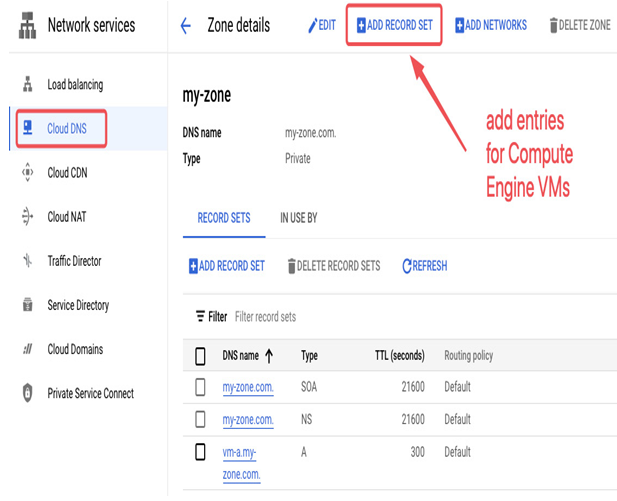
Task: Click Add Record Set in the top toolbar
Action: [x=394, y=25]
